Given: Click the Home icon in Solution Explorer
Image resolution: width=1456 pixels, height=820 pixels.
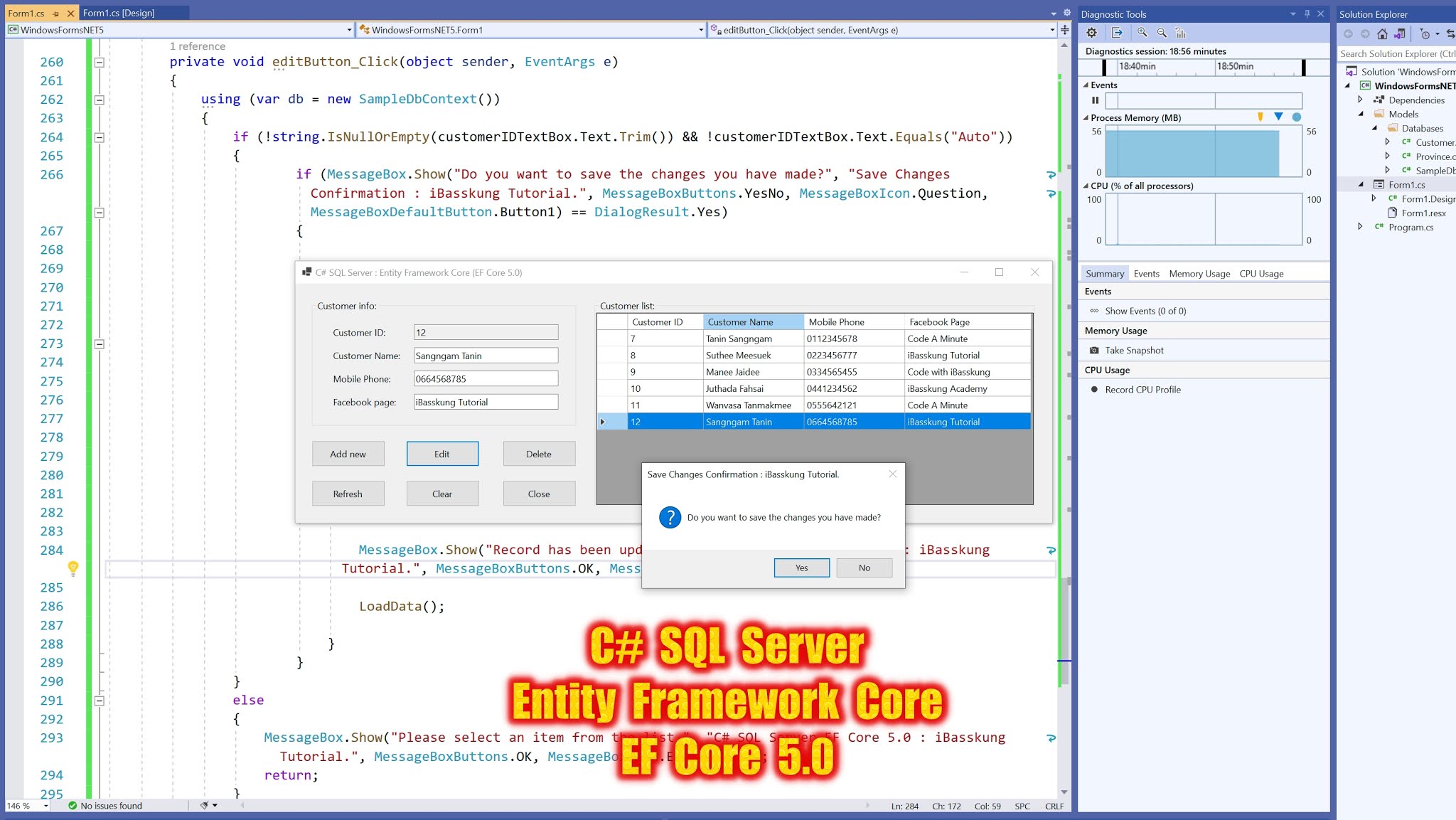Looking at the screenshot, I should (1382, 33).
